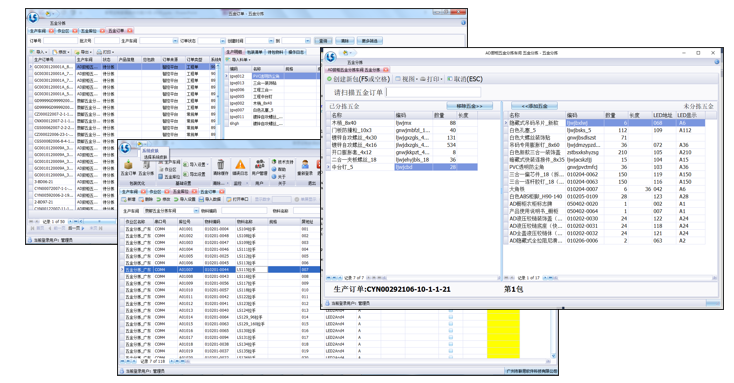Click the LS application logo in sorting window

331,57
